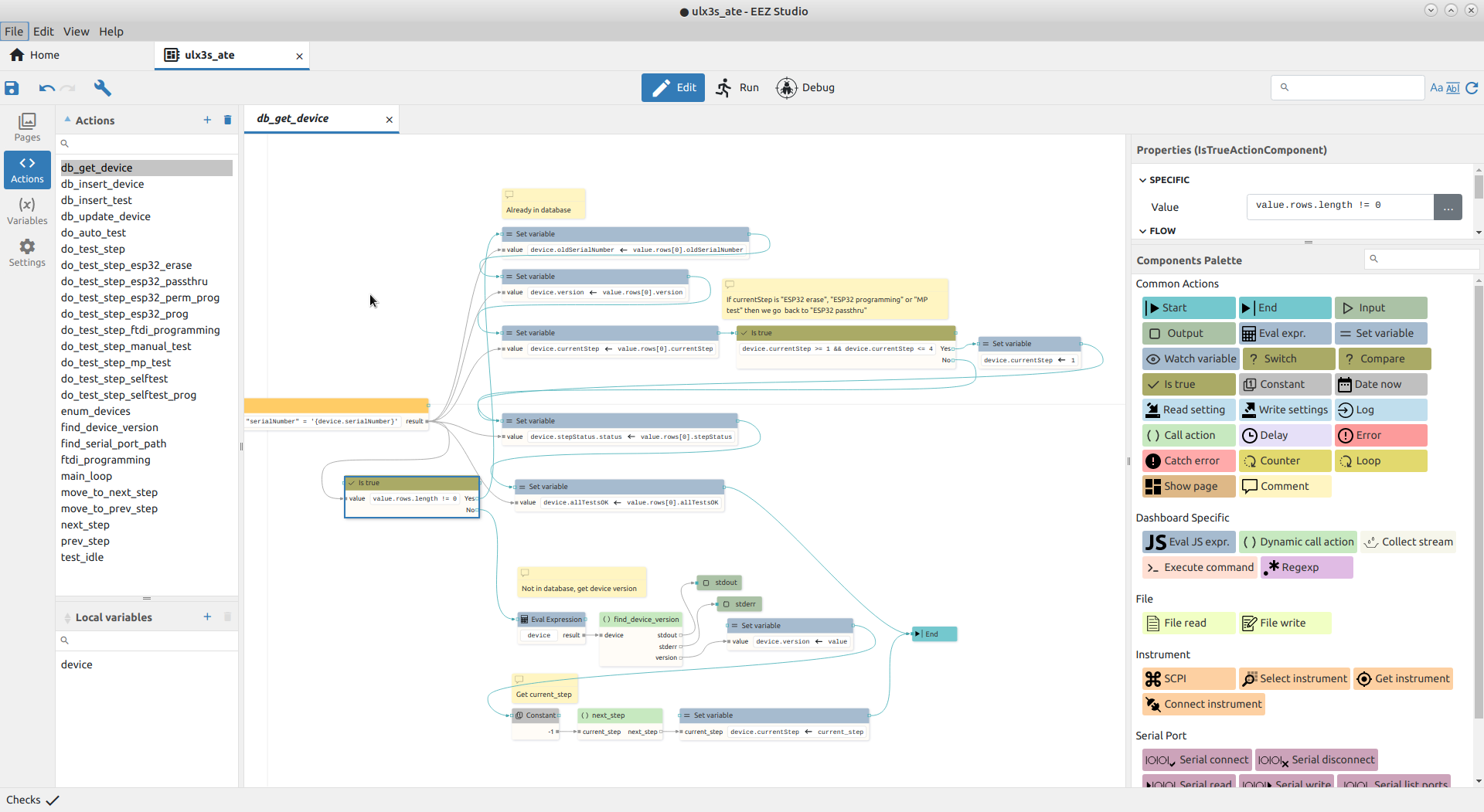Open the Edit menu
Screen dimensions: 1484x812
pyautogui.click(x=43, y=32)
